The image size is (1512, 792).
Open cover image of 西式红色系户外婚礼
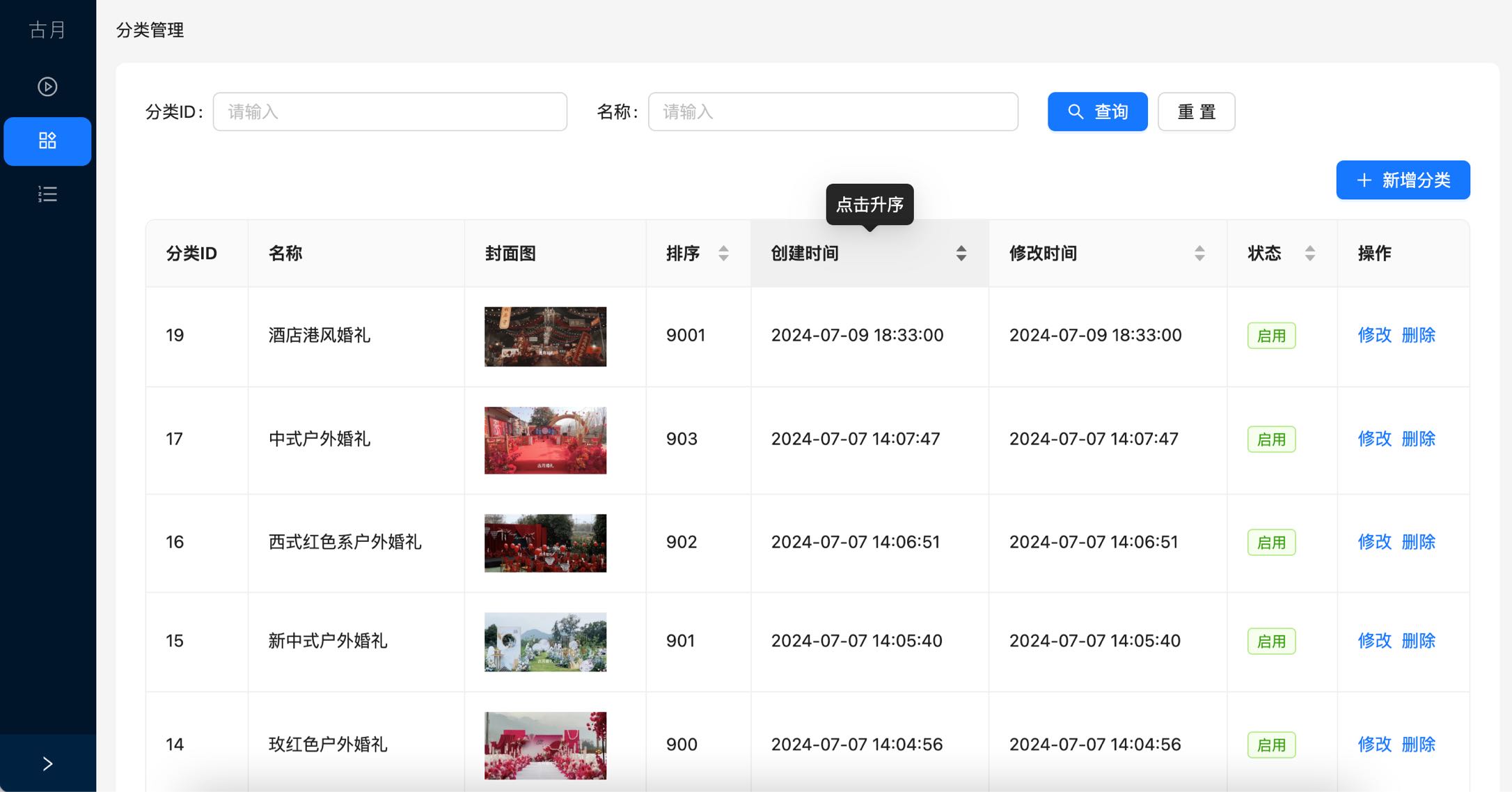point(545,543)
